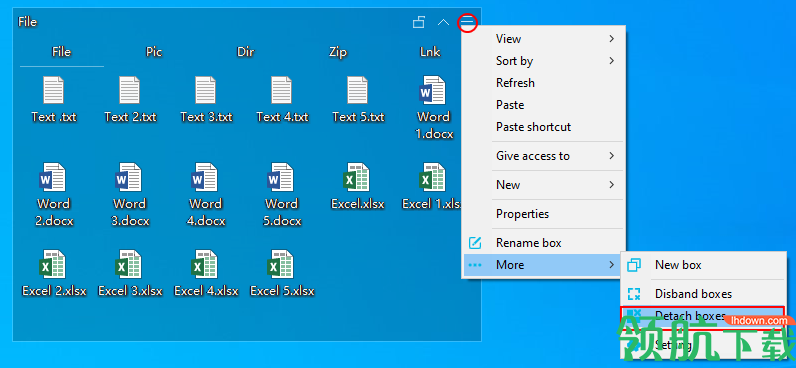Viewport: 796px width, 368px height.
Task: Select the Text 2.txt file icon
Action: [129, 90]
